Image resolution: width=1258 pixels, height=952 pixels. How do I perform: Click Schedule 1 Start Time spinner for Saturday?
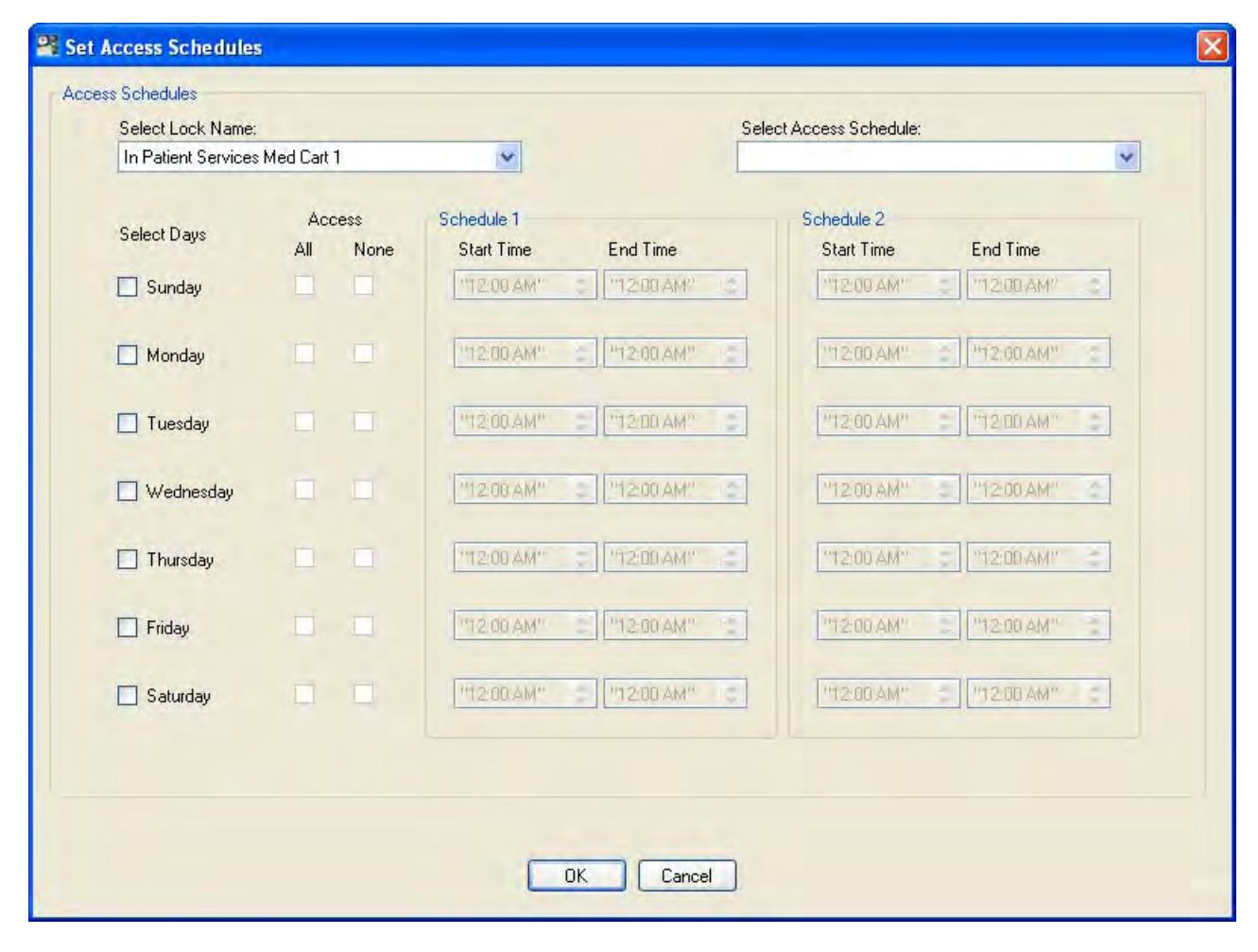pos(582,694)
